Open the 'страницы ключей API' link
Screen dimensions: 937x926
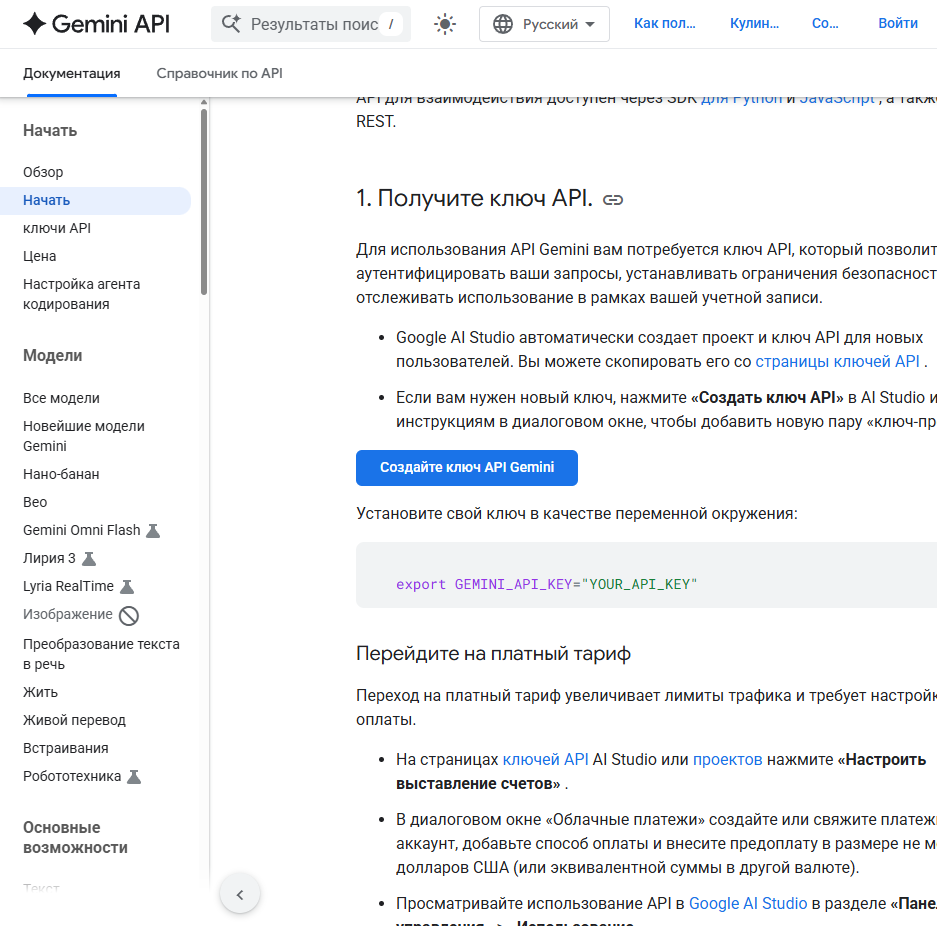coord(837,362)
